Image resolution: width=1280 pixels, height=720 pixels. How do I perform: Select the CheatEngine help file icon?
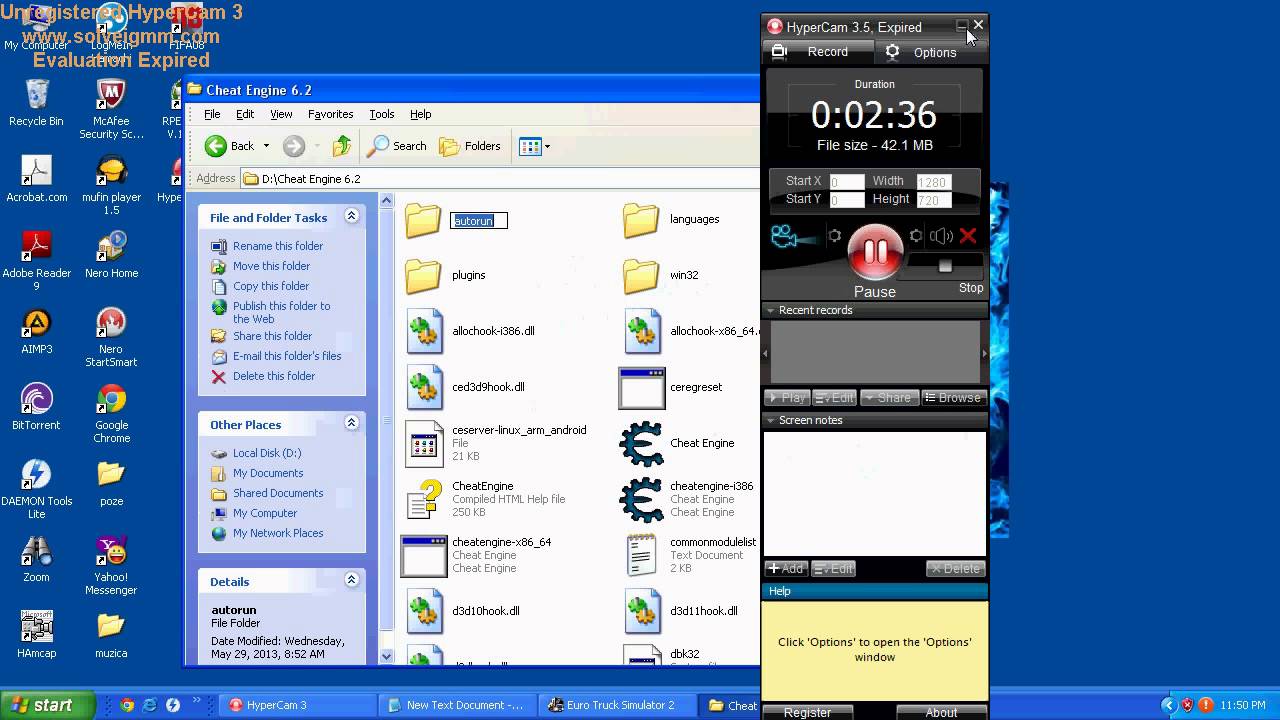[424, 500]
